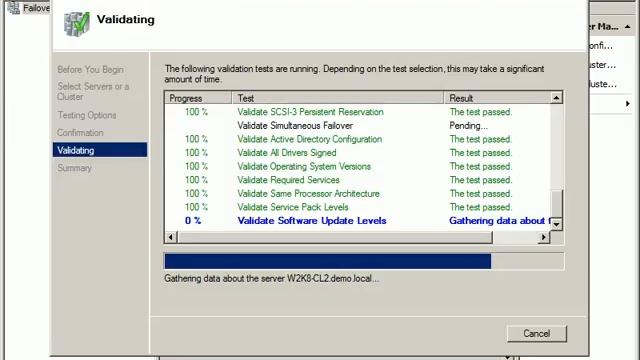This screenshot has width=640, height=360.
Task: Select the Testing Options step
Action: click(x=87, y=115)
